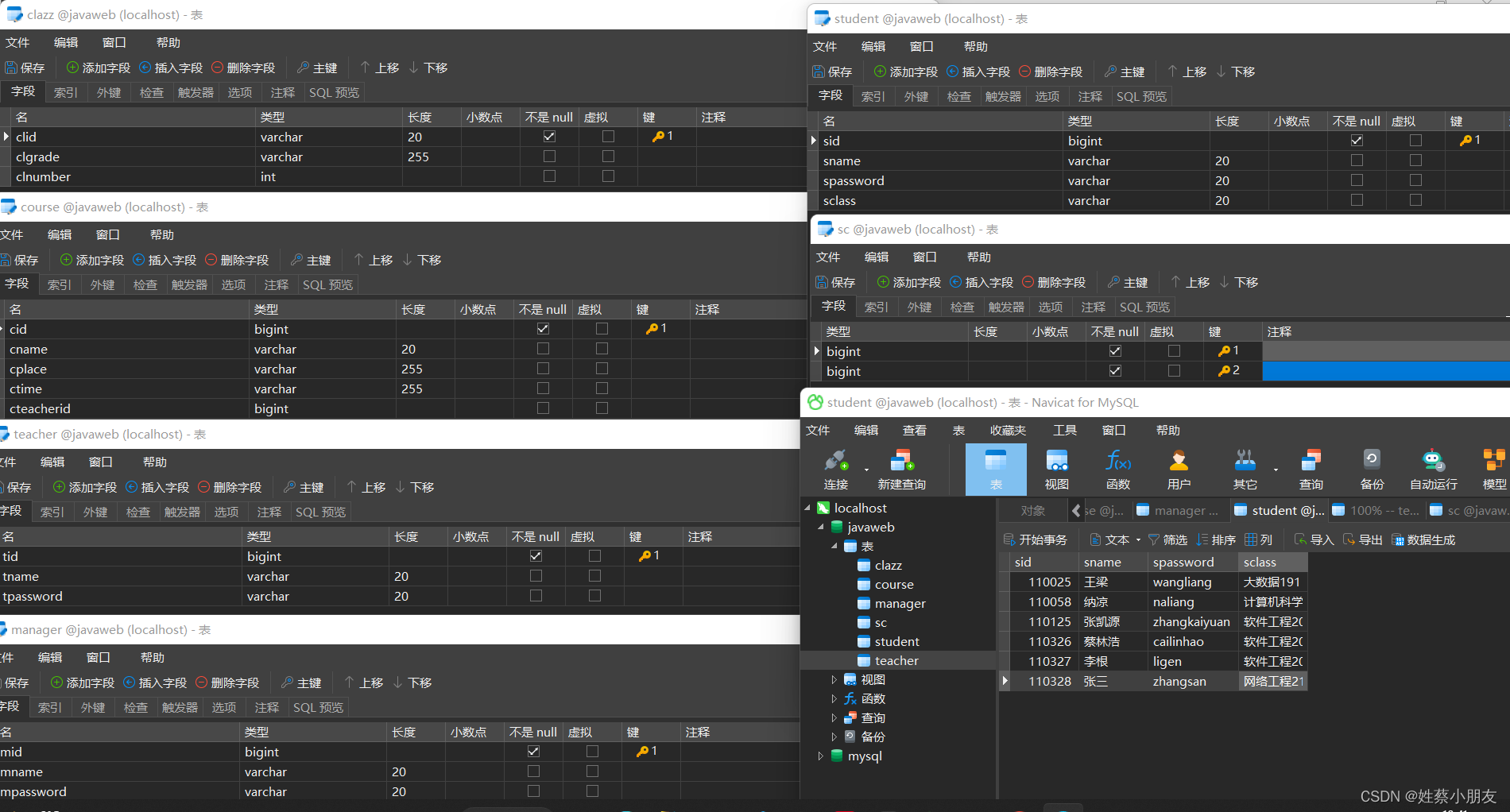Switch to 外键 tab in student design window
Viewport: 1510px width, 812px height.
pos(916,96)
